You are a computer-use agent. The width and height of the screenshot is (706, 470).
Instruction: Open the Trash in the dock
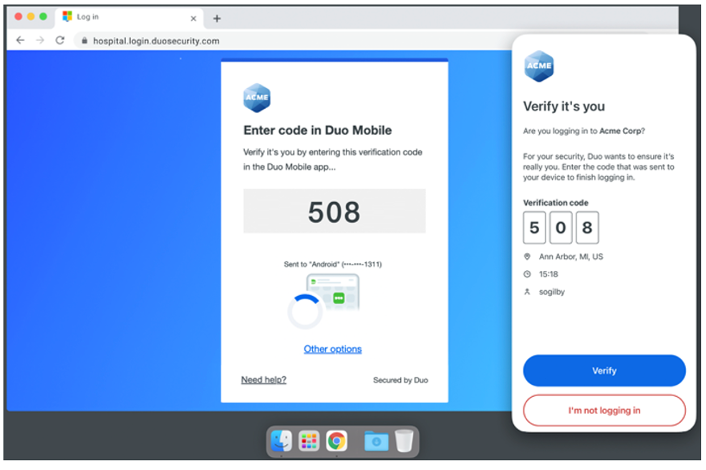pos(404,441)
